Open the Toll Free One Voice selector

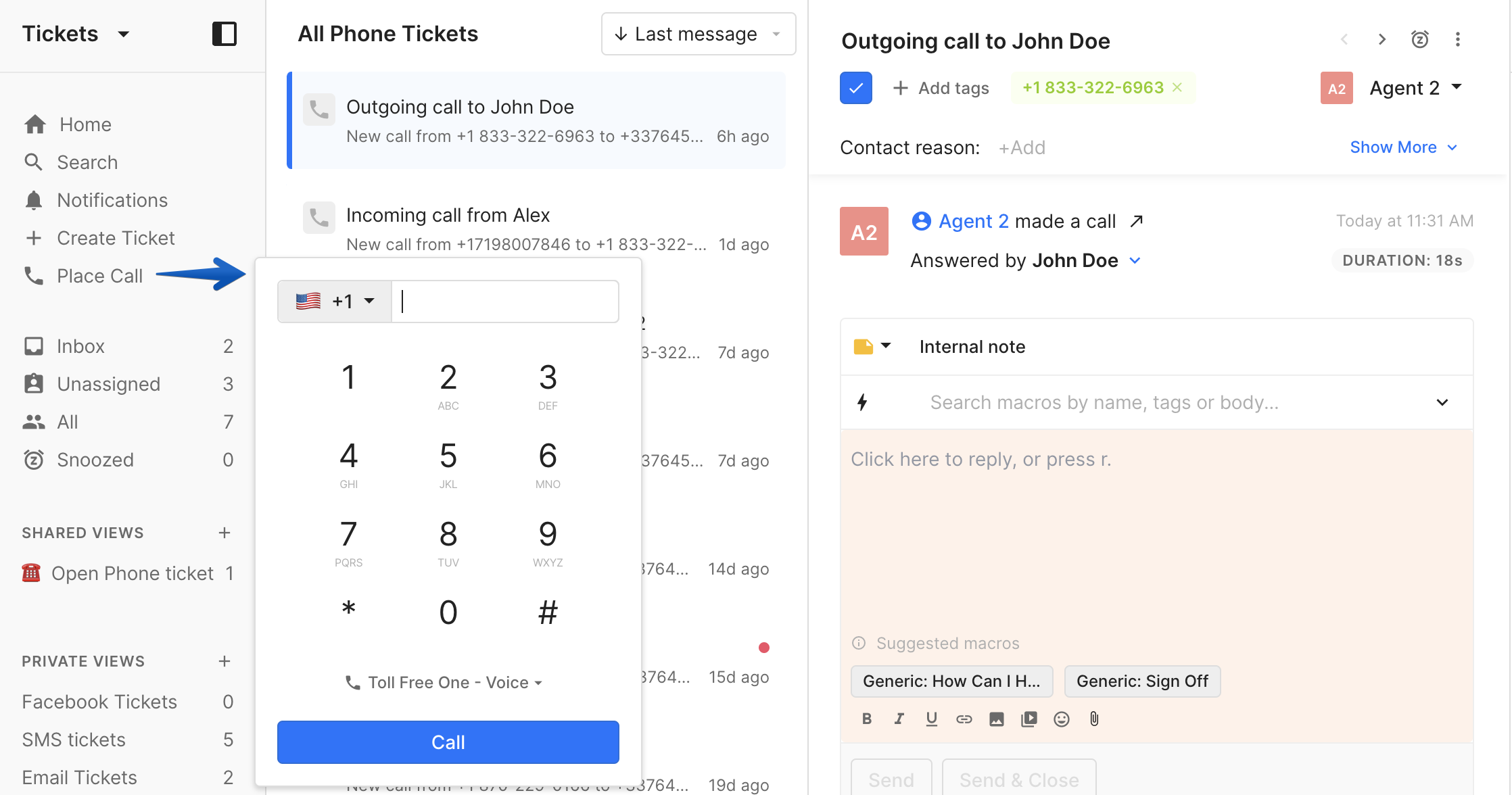[447, 683]
